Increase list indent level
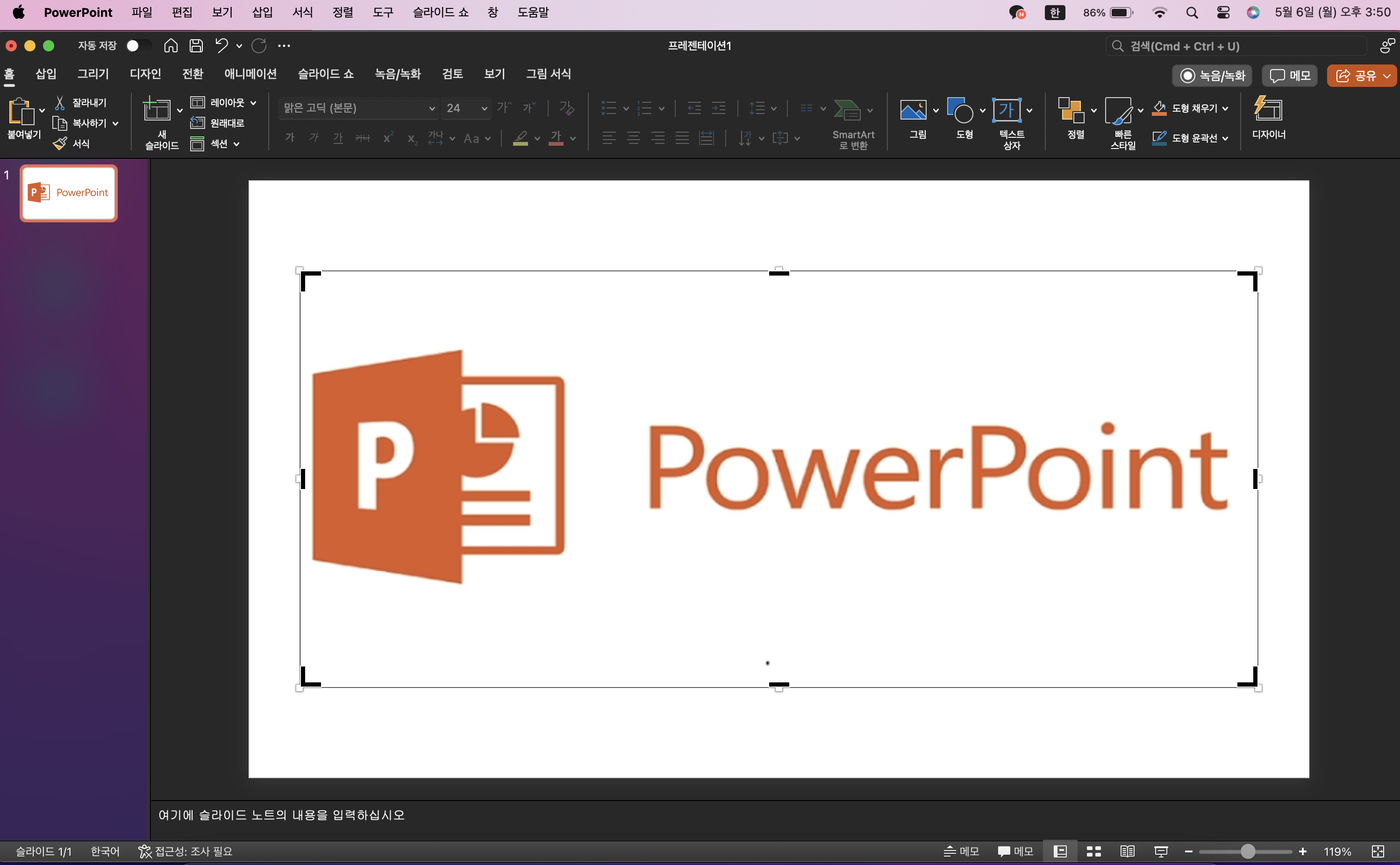The image size is (1400, 865). click(718, 107)
